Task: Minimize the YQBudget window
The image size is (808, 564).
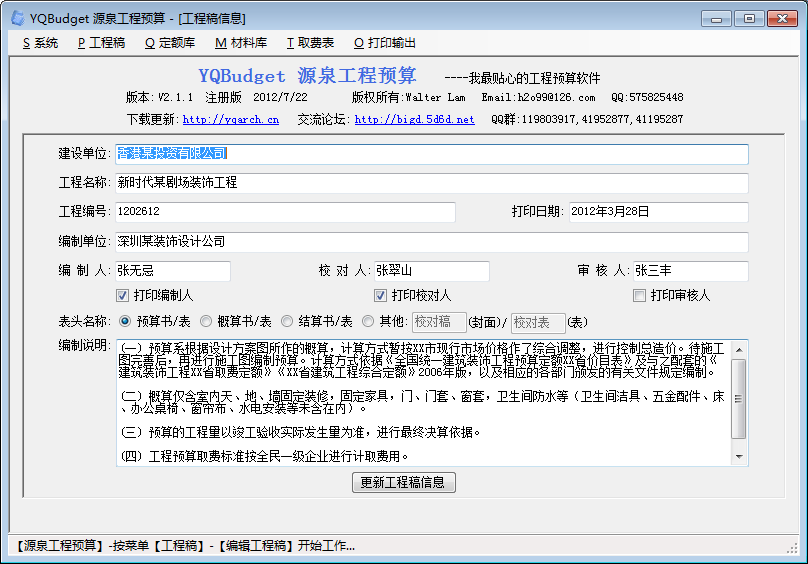Action: point(716,19)
